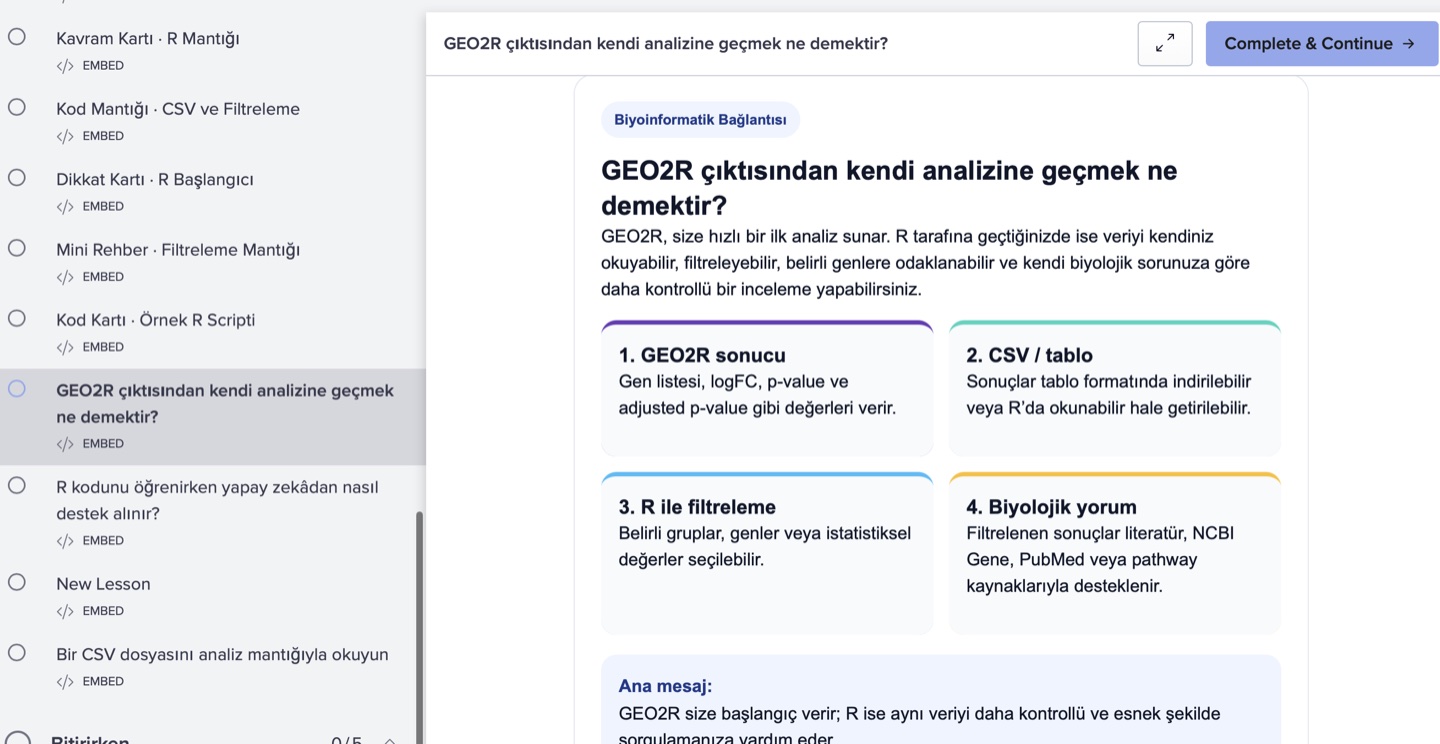Click the 'Ana mesaj:' heading
The height and width of the screenshot is (744, 1440).
click(x=665, y=686)
